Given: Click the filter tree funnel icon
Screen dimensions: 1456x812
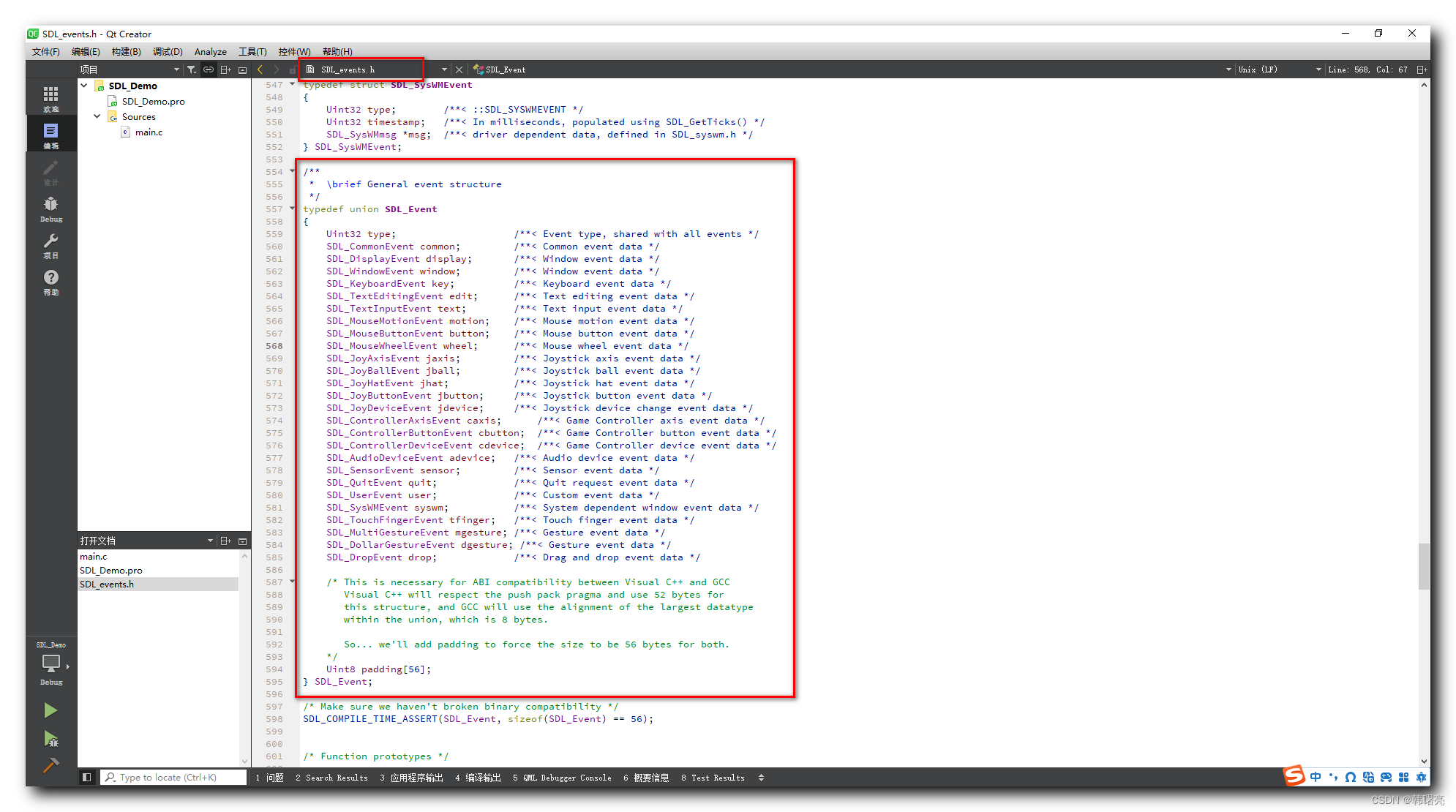Looking at the screenshot, I should pyautogui.click(x=191, y=69).
